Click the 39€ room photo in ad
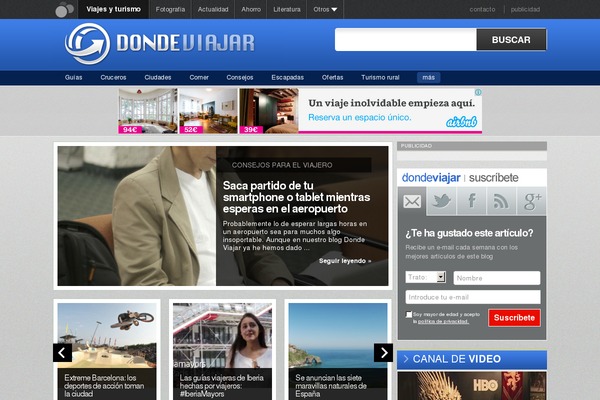This screenshot has height=400, width=600. pyautogui.click(x=269, y=111)
